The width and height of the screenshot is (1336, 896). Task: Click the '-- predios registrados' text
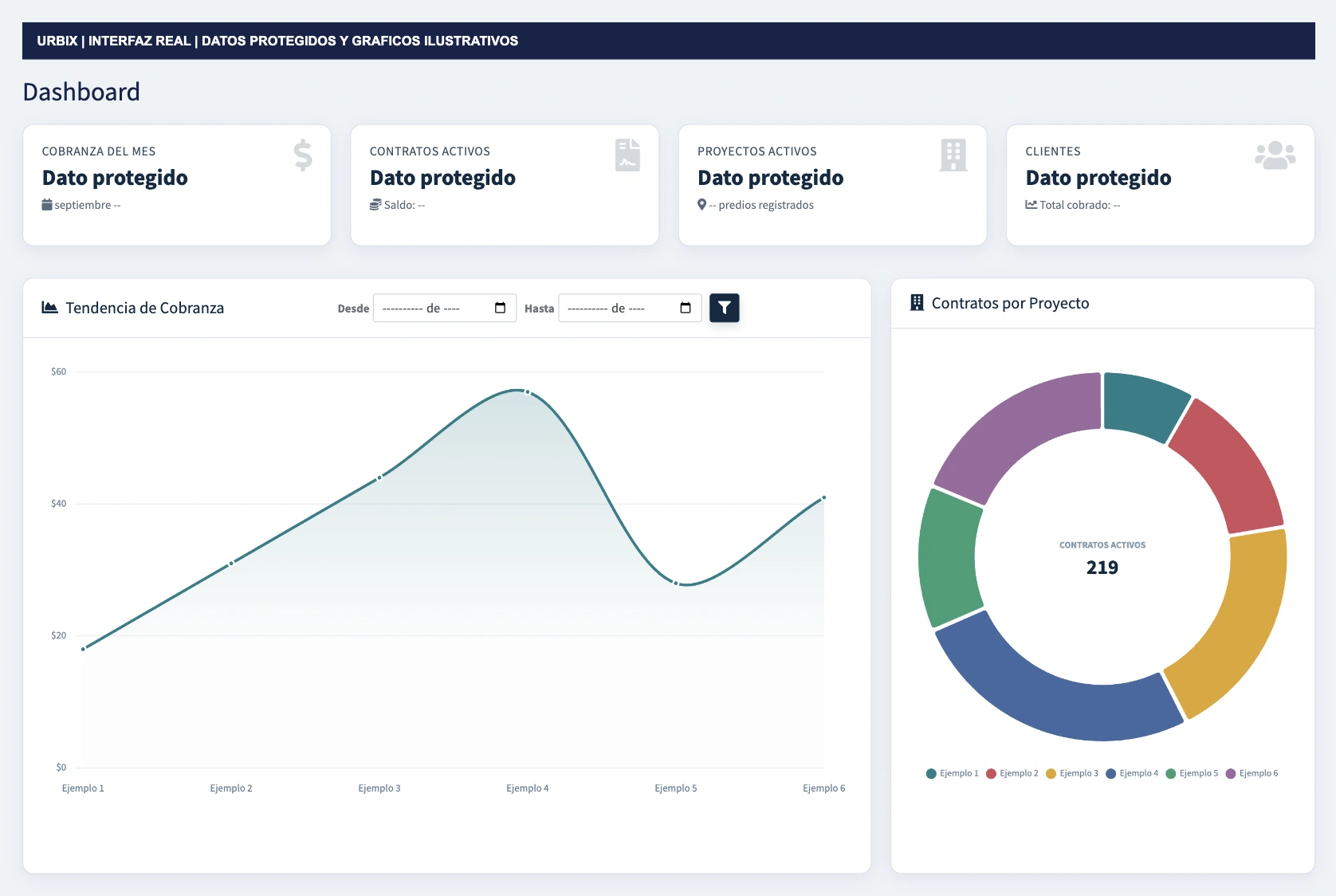point(761,205)
